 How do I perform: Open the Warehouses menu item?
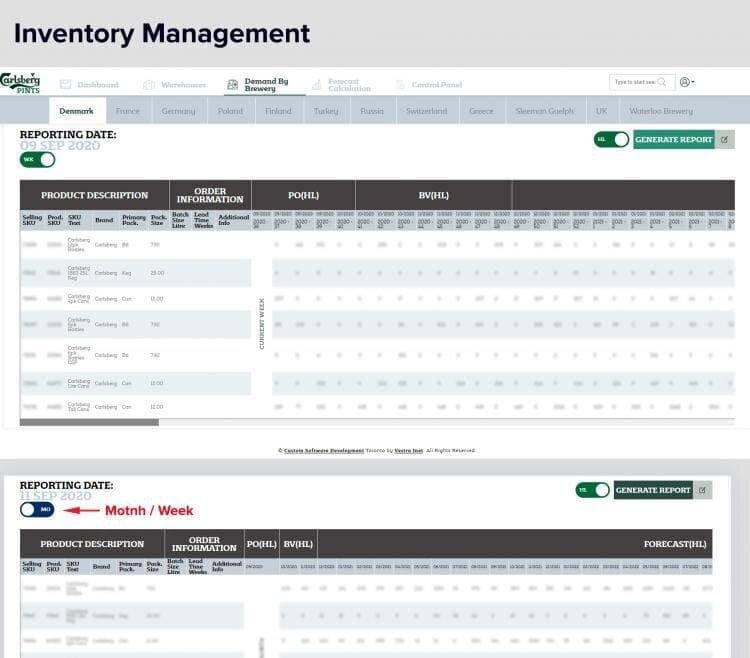tap(183, 85)
